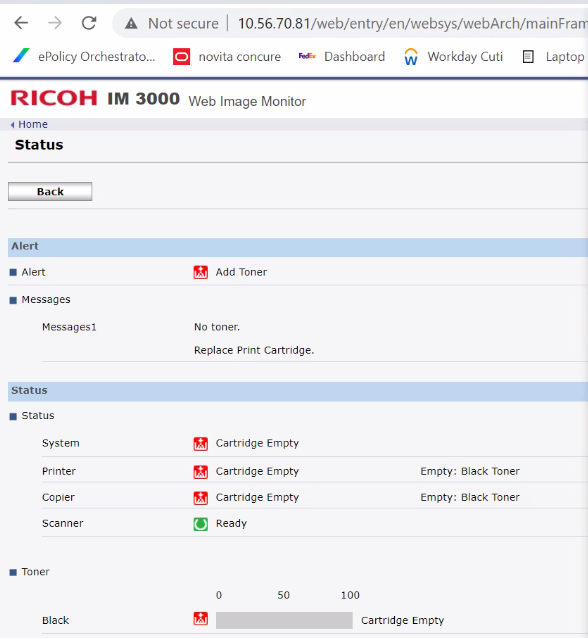Click the '50' toner scale mark
The height and width of the screenshot is (638, 588).
pos(284,595)
